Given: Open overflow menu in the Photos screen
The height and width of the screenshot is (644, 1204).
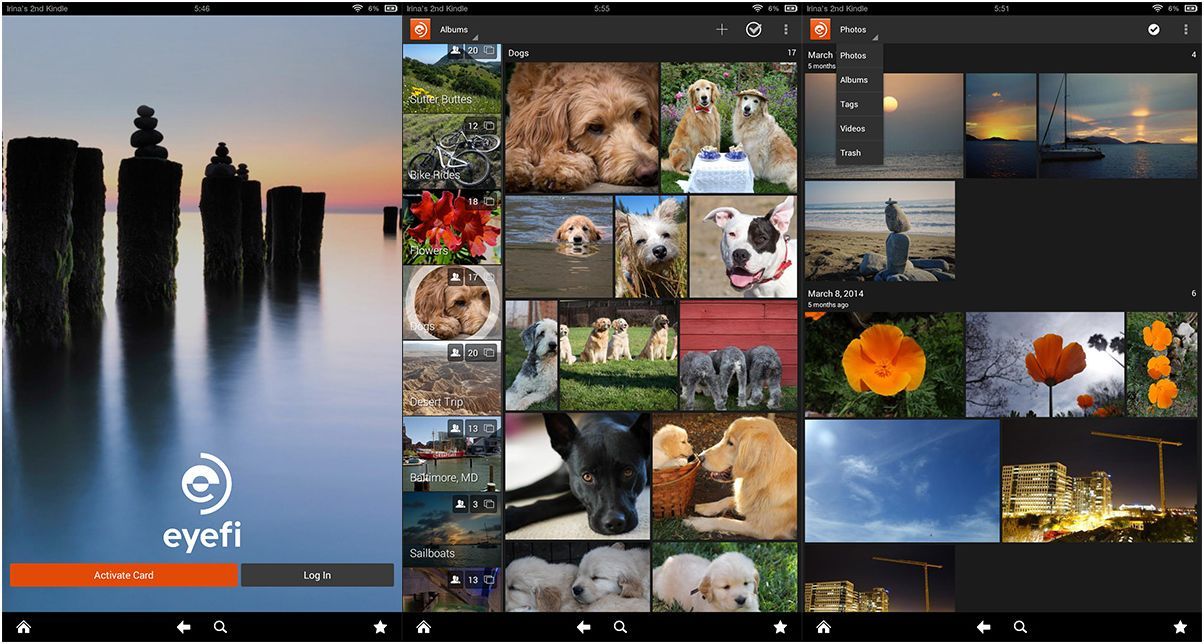Looking at the screenshot, I should [x=1186, y=30].
